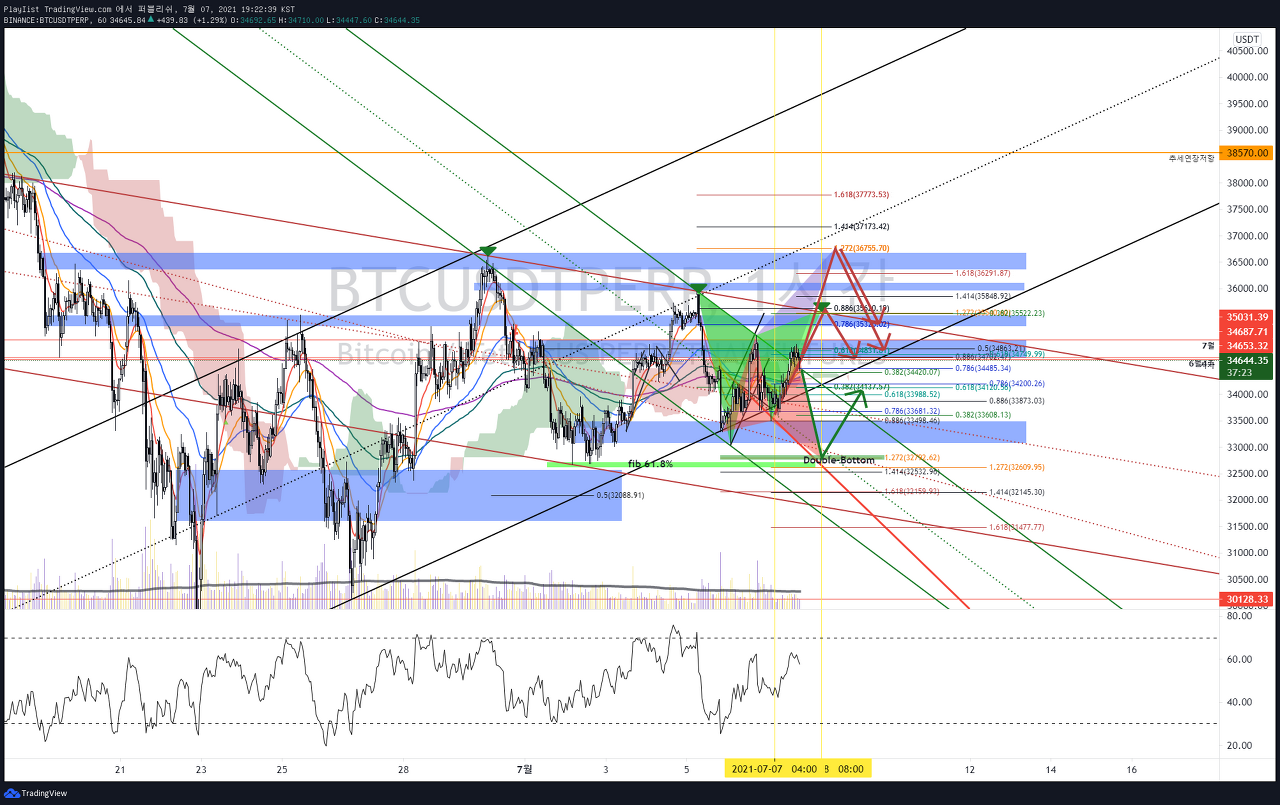Click the 1.414(37173.42) fib label
This screenshot has height=805, width=1280.
[861, 227]
